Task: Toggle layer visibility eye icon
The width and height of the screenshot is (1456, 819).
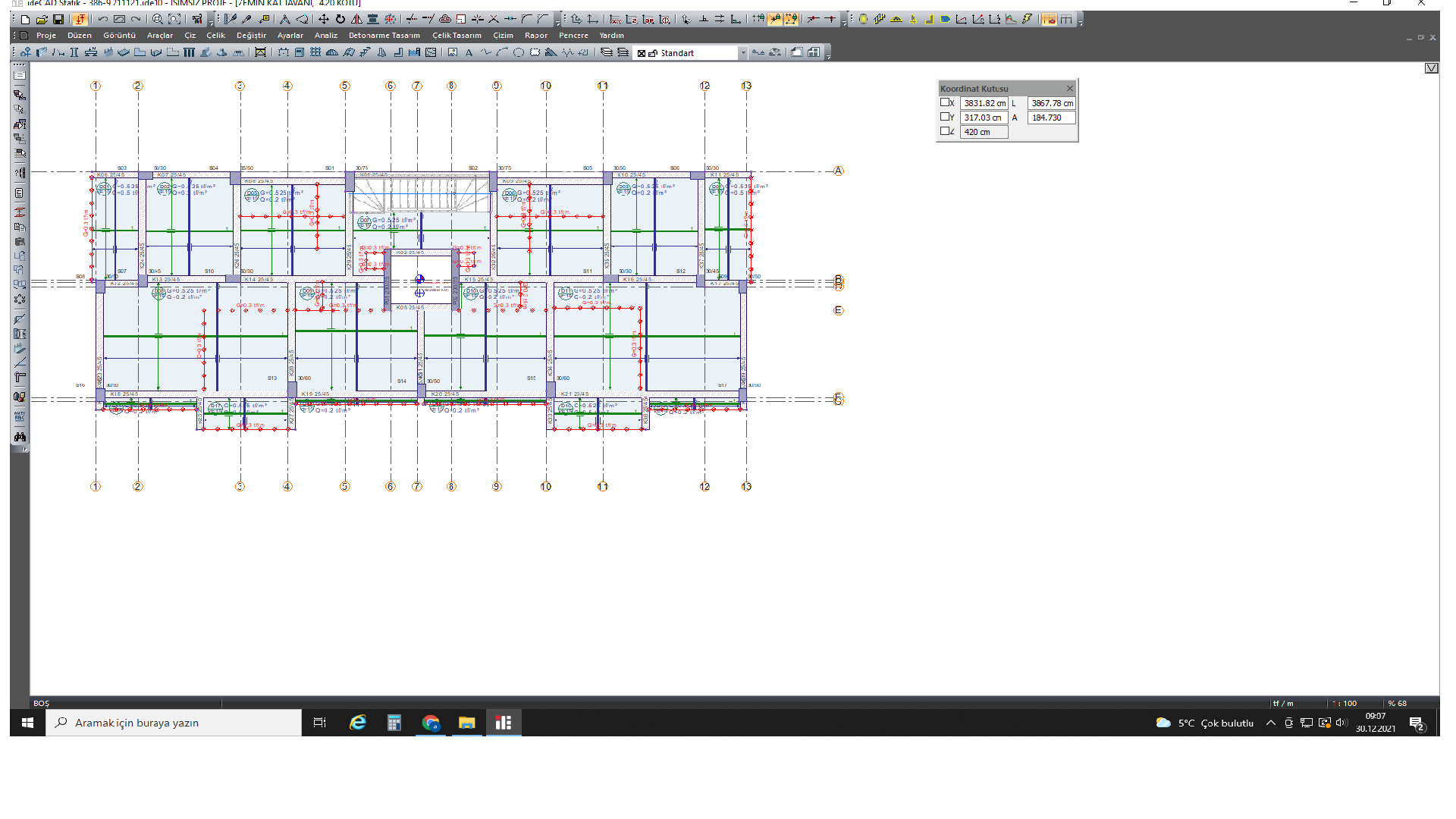Action: (x=774, y=52)
